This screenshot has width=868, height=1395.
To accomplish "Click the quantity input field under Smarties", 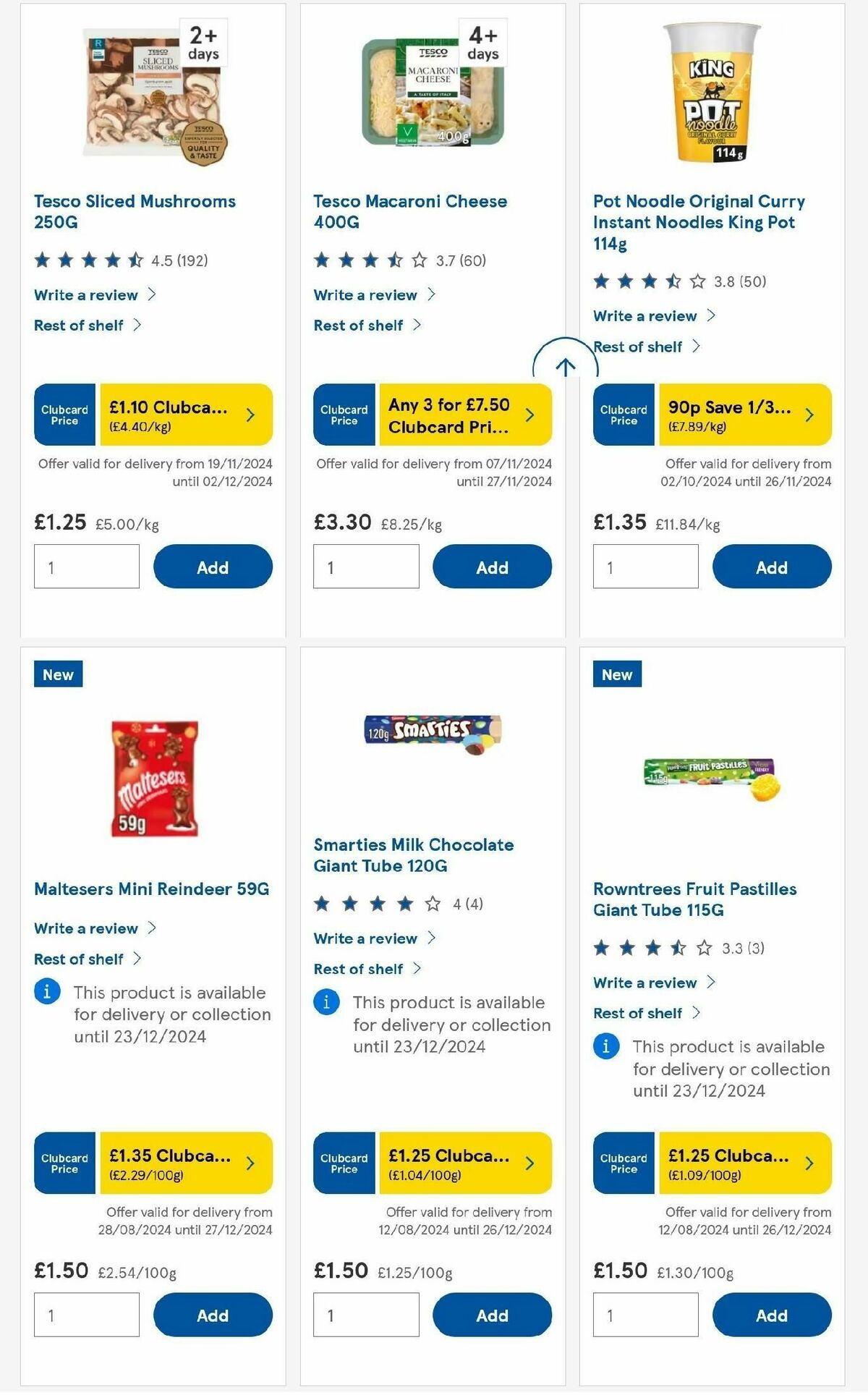I will coord(365,1314).
